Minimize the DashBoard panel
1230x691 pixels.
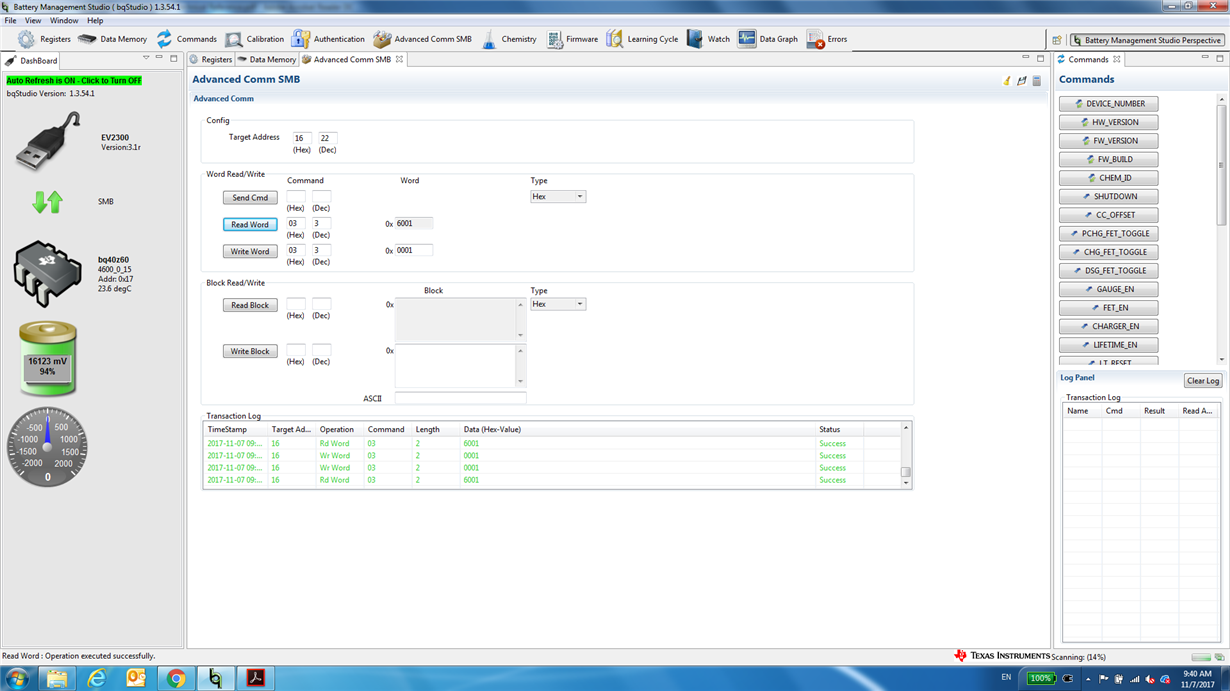pyautogui.click(x=160, y=59)
